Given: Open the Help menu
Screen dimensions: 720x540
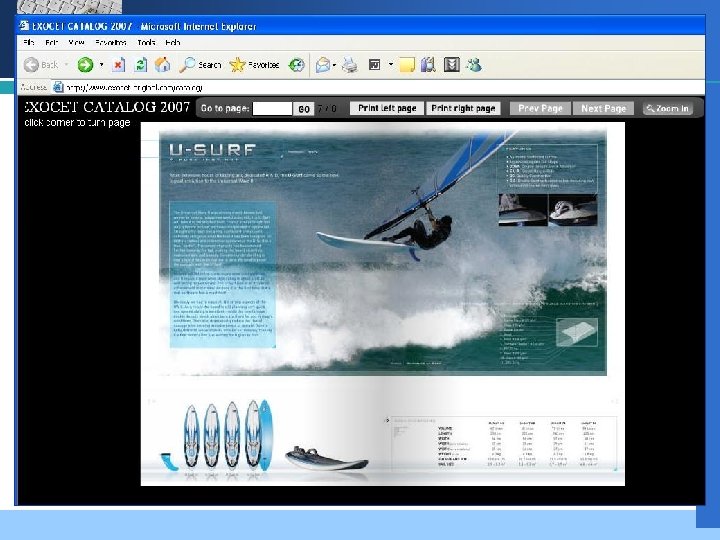Looking at the screenshot, I should click(x=173, y=43).
